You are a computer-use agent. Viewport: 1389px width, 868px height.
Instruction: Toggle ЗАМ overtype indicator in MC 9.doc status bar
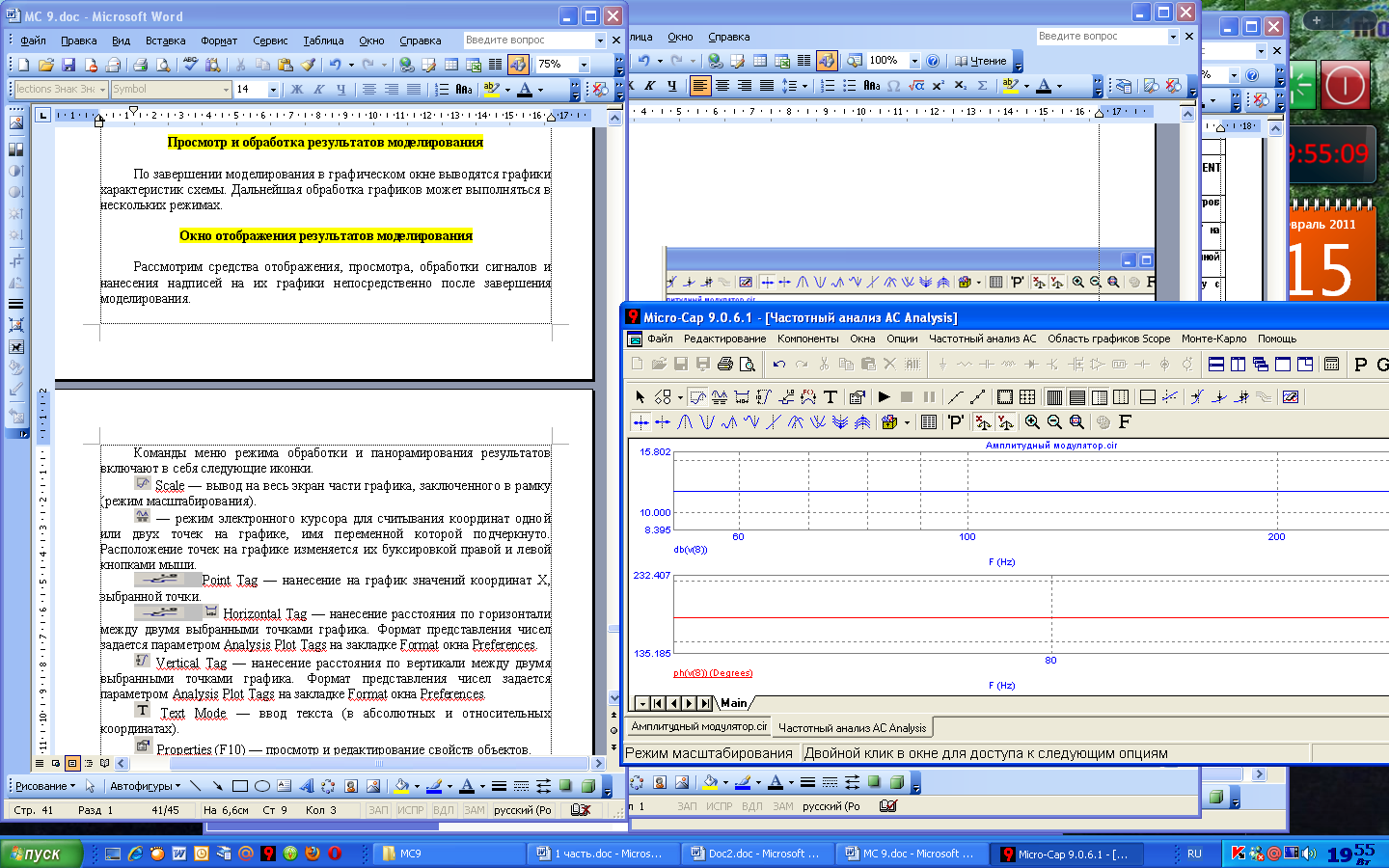[x=475, y=810]
